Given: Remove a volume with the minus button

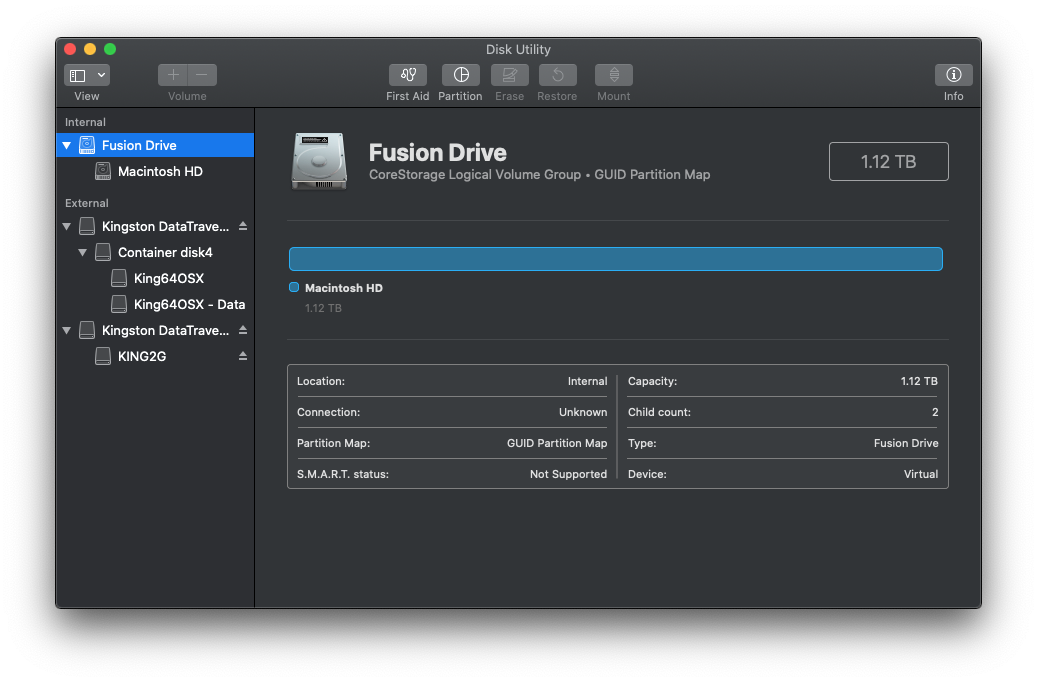Looking at the screenshot, I should [202, 75].
